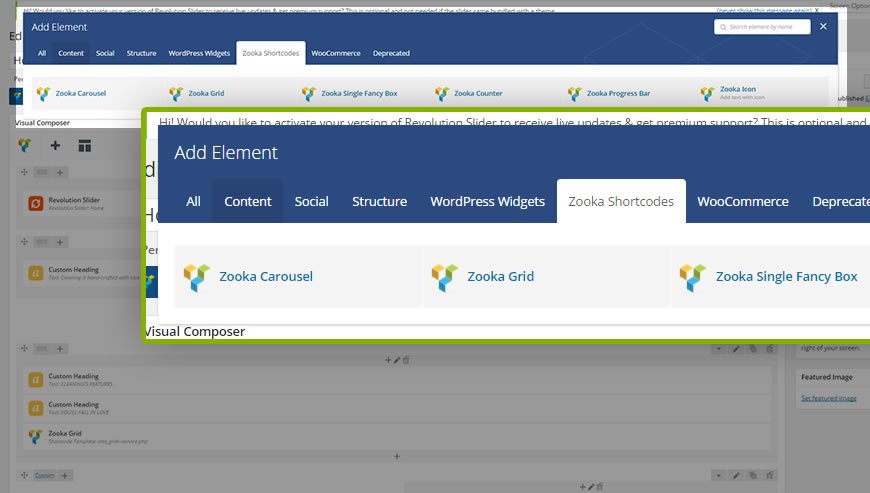870x493 pixels.
Task: Close the Add Element dialog
Action: click(823, 27)
